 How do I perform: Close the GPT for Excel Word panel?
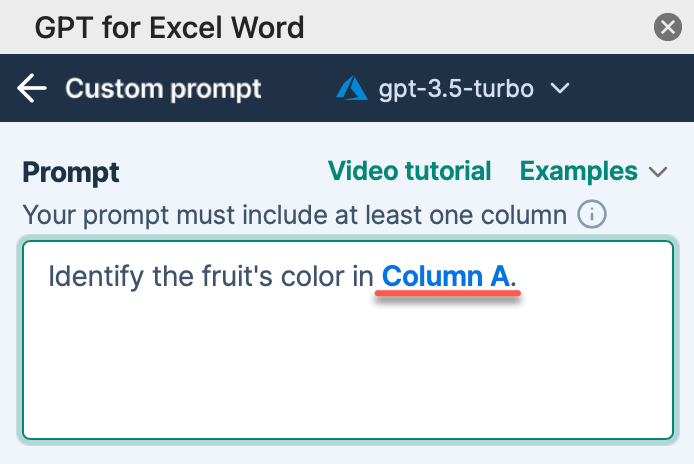click(x=667, y=27)
